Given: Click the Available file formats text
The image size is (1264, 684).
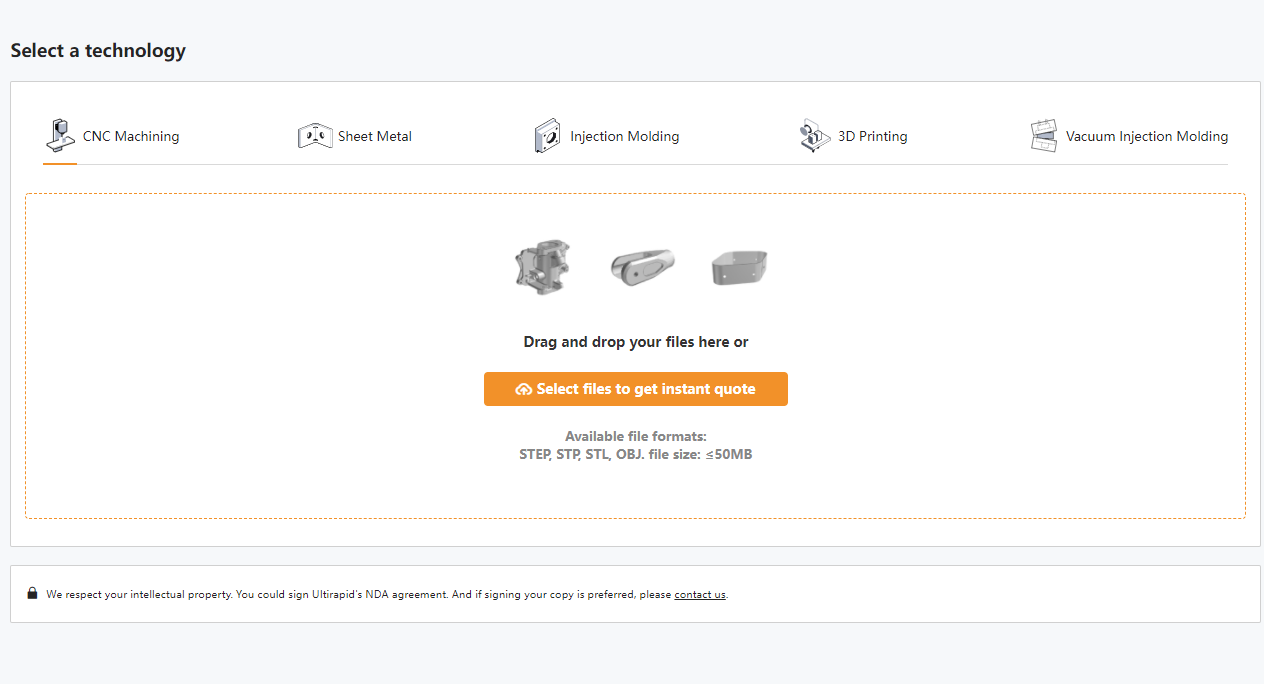Looking at the screenshot, I should (x=636, y=436).
